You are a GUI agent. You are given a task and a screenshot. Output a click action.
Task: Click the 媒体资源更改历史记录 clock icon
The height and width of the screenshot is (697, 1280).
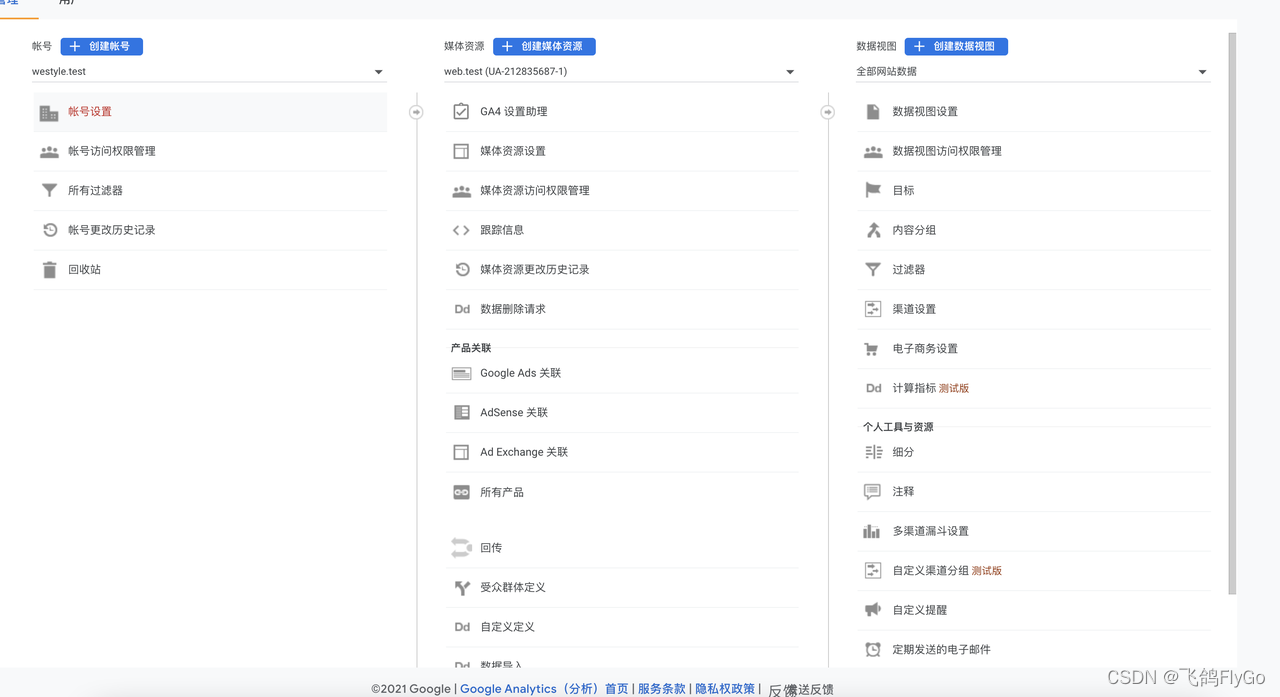point(461,270)
